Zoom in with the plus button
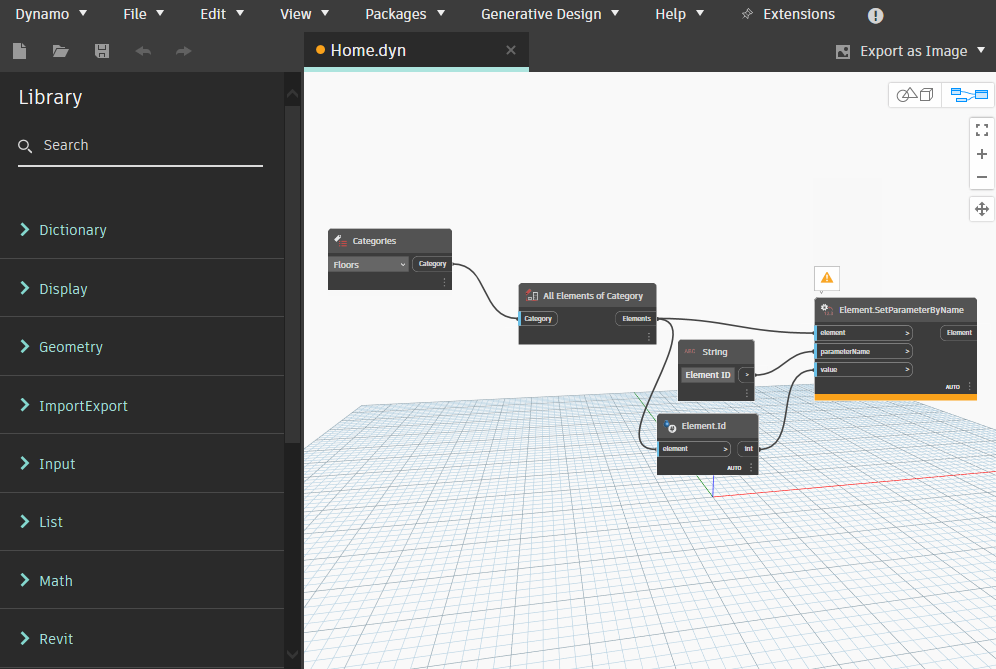This screenshot has width=996, height=669. 981,154
